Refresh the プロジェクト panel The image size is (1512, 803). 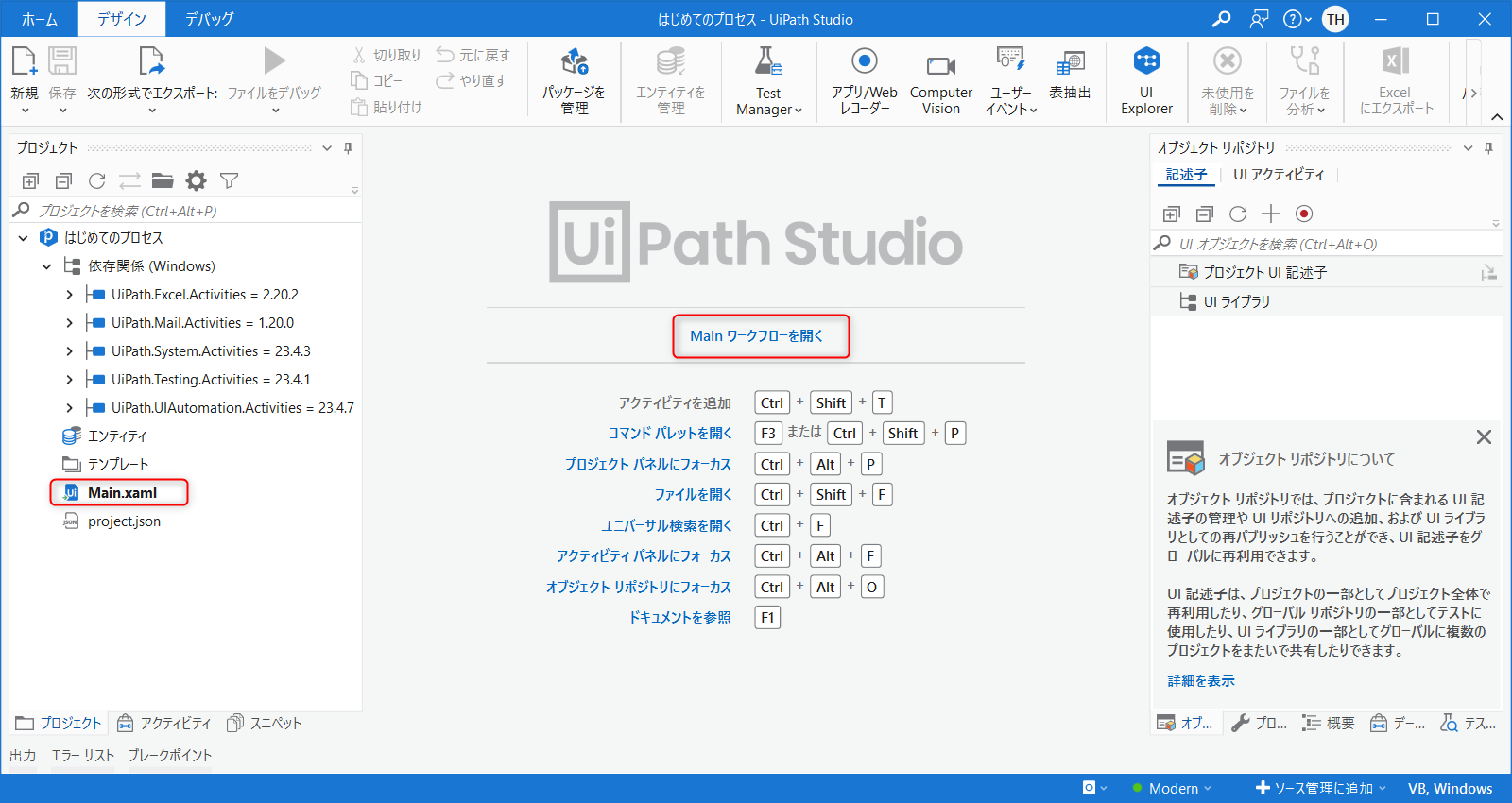tap(96, 180)
